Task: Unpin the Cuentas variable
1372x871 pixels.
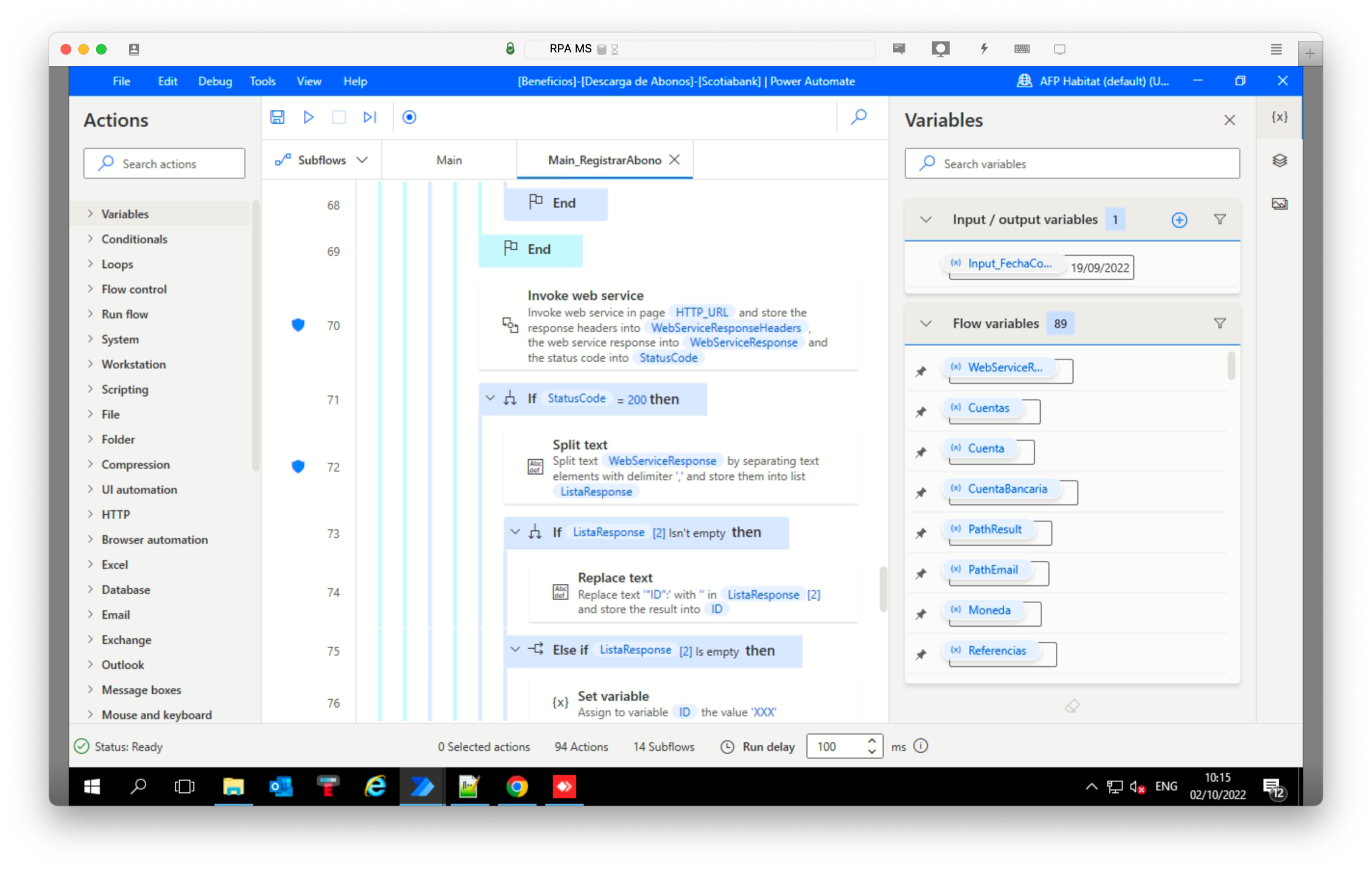Action: pos(921,412)
